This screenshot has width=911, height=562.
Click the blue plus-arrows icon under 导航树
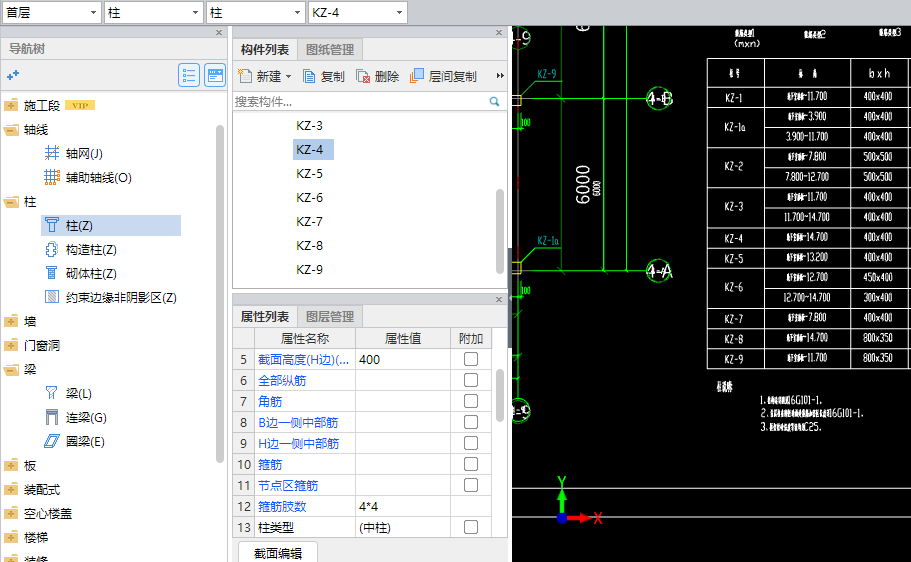(13, 75)
